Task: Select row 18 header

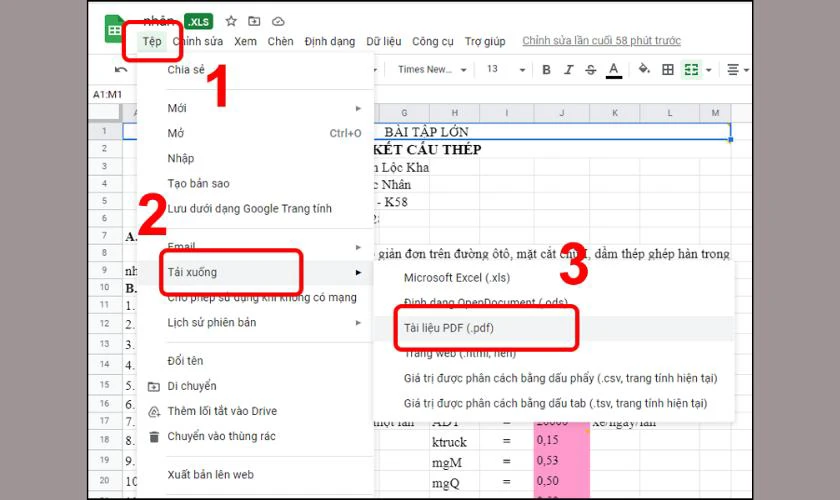Action: [x=104, y=439]
